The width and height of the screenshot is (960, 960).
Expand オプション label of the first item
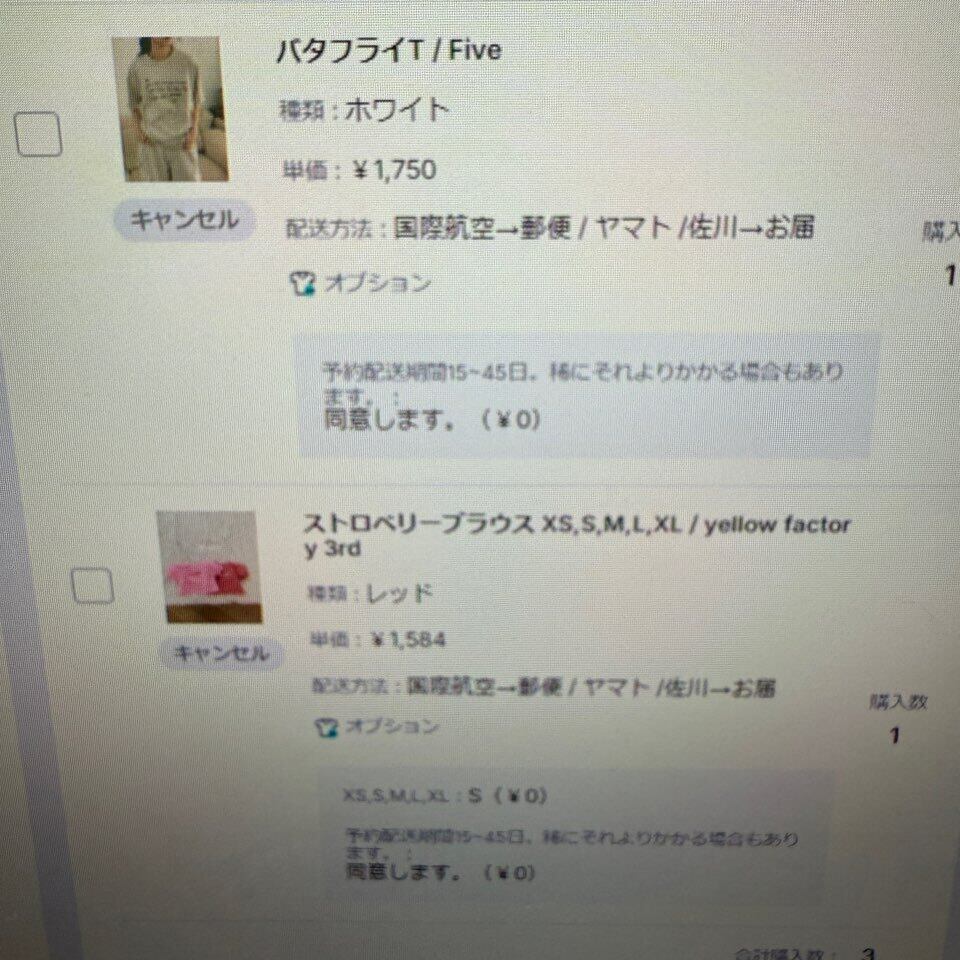click(378, 283)
